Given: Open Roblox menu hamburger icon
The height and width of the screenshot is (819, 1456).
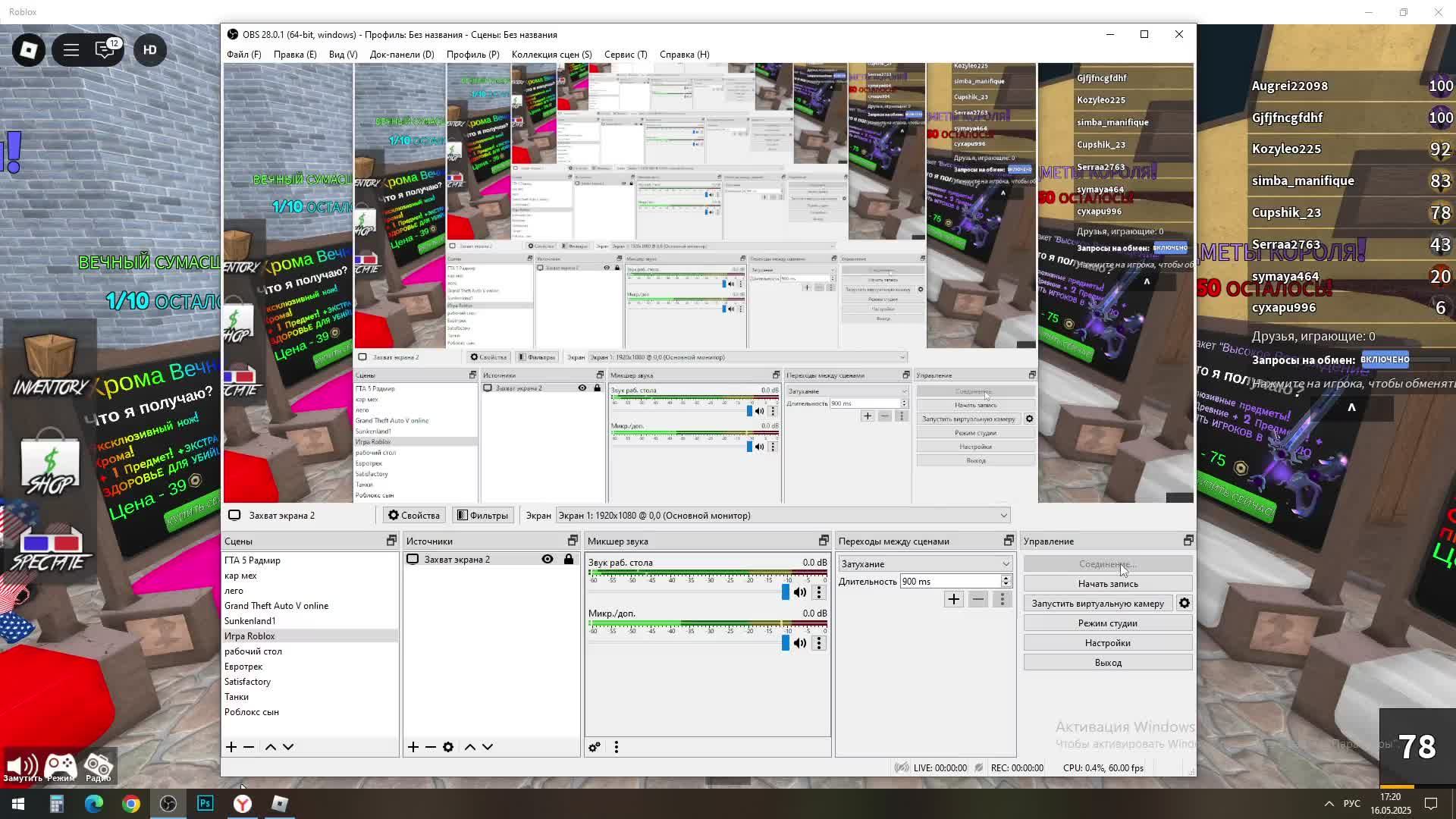Looking at the screenshot, I should 71,50.
